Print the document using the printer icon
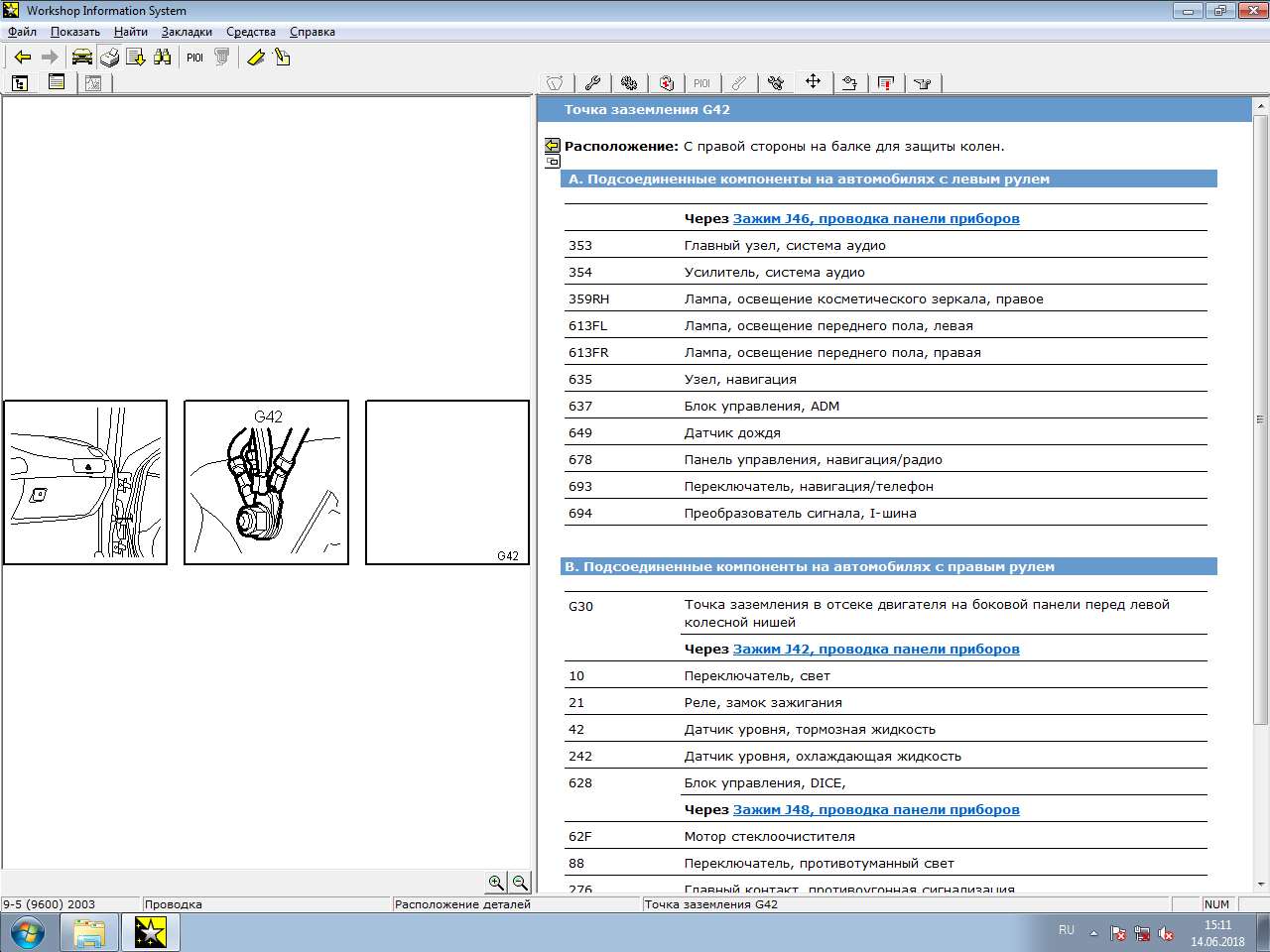Screen dimensions: 1270x952 pyautogui.click(x=109, y=58)
